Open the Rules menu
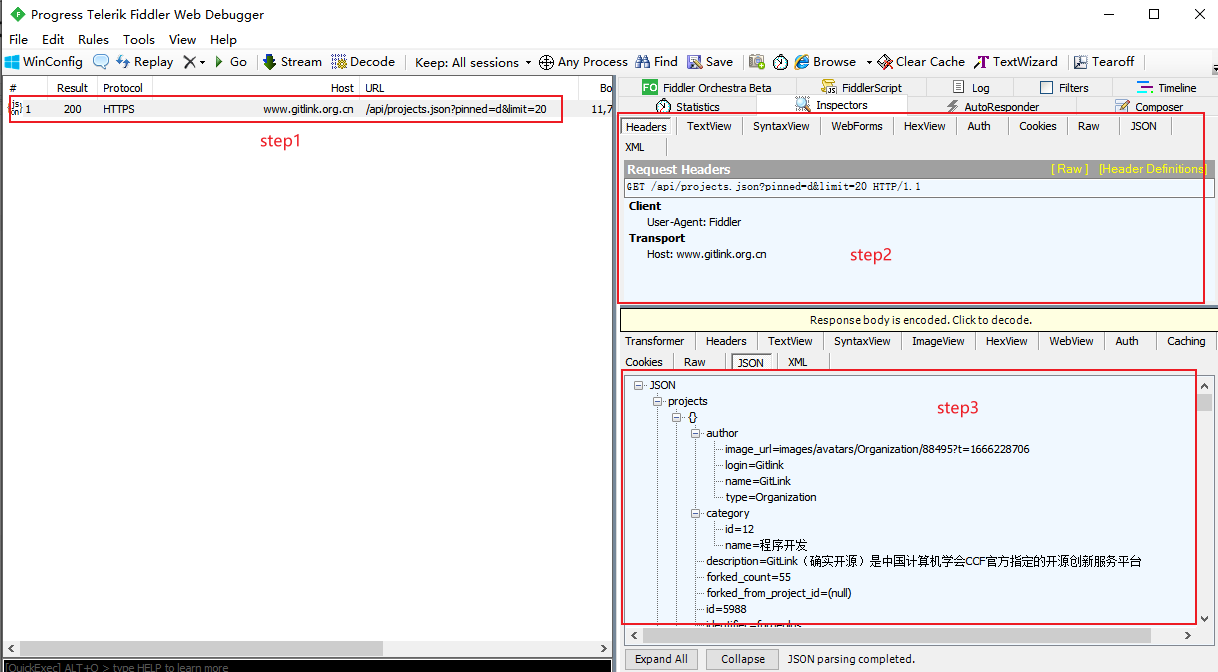Viewport: 1218px width, 672px height. point(93,39)
